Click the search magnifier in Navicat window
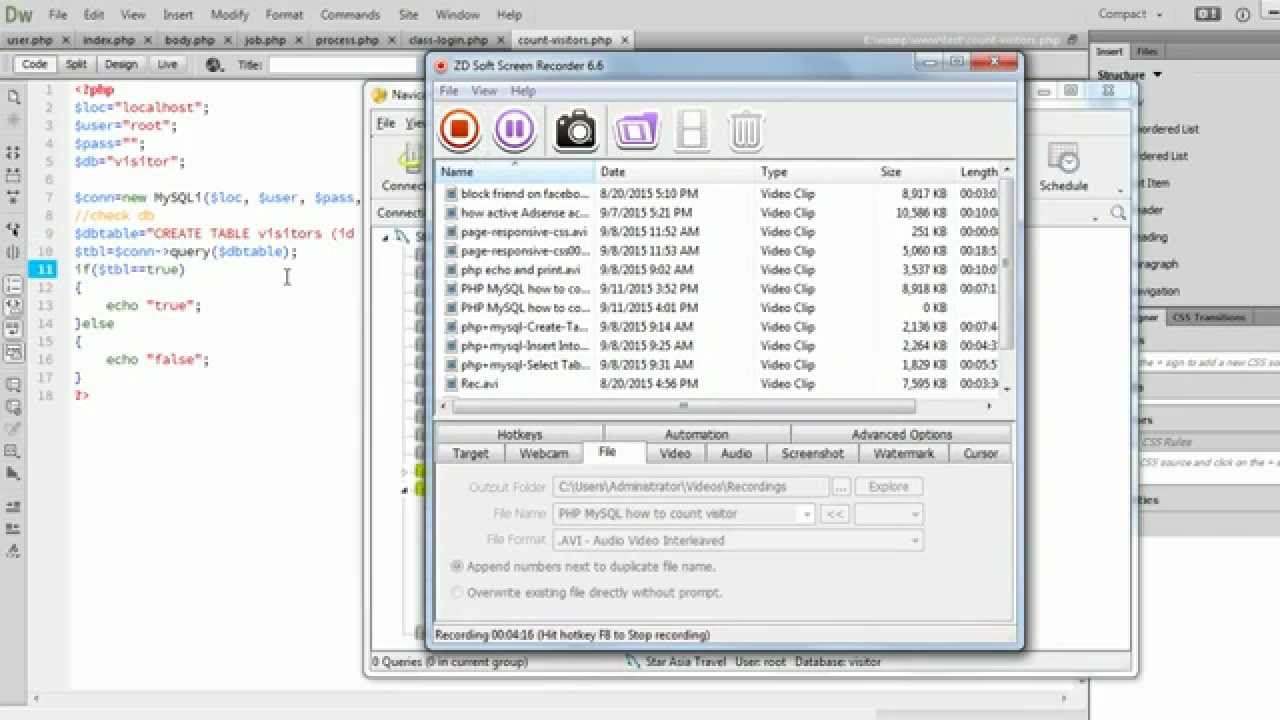This screenshot has height=720, width=1280. [x=1118, y=213]
